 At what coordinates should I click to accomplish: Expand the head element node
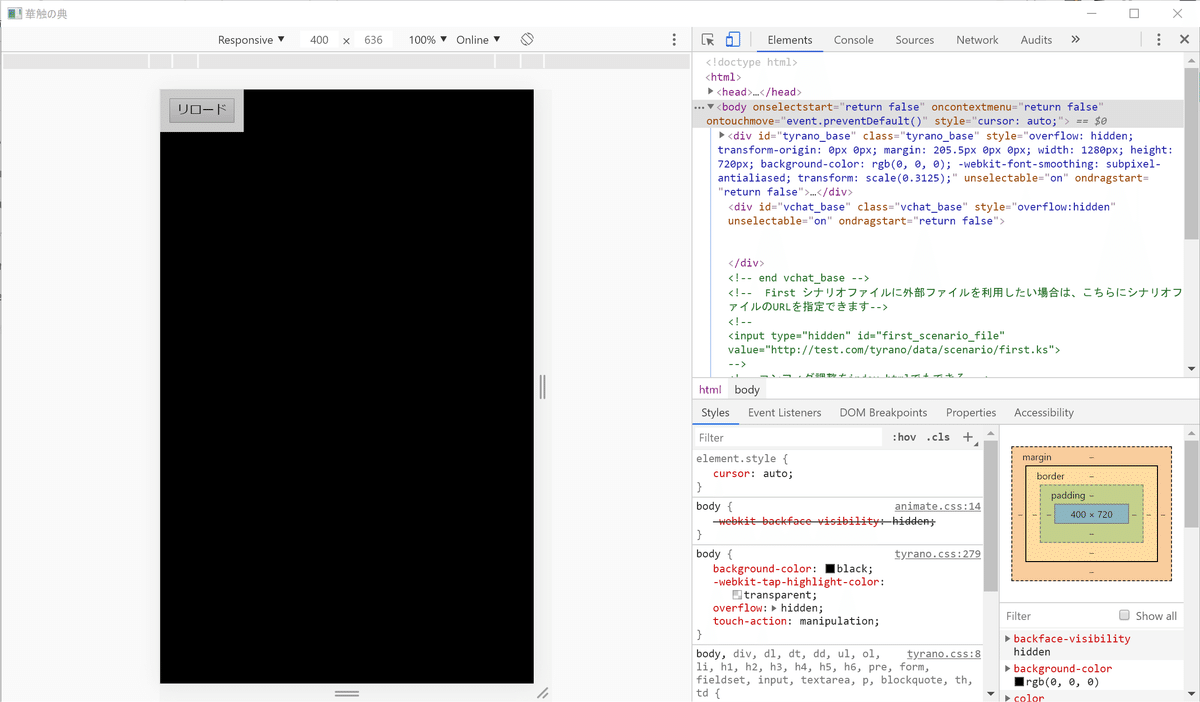tap(711, 92)
